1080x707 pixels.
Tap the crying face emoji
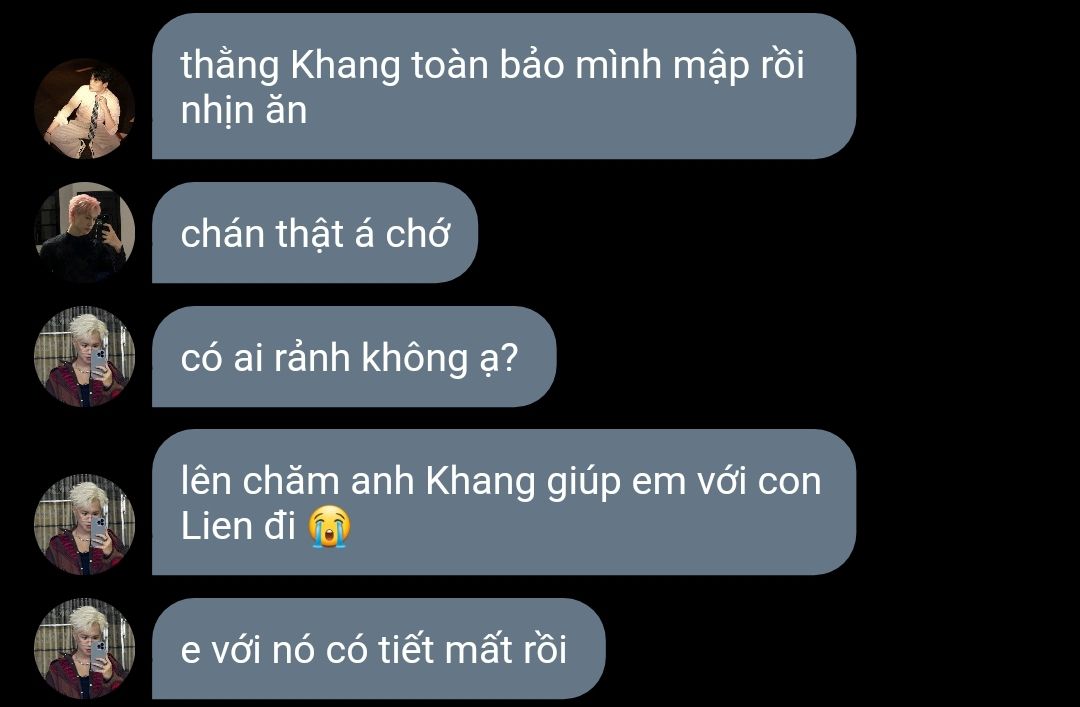click(329, 526)
